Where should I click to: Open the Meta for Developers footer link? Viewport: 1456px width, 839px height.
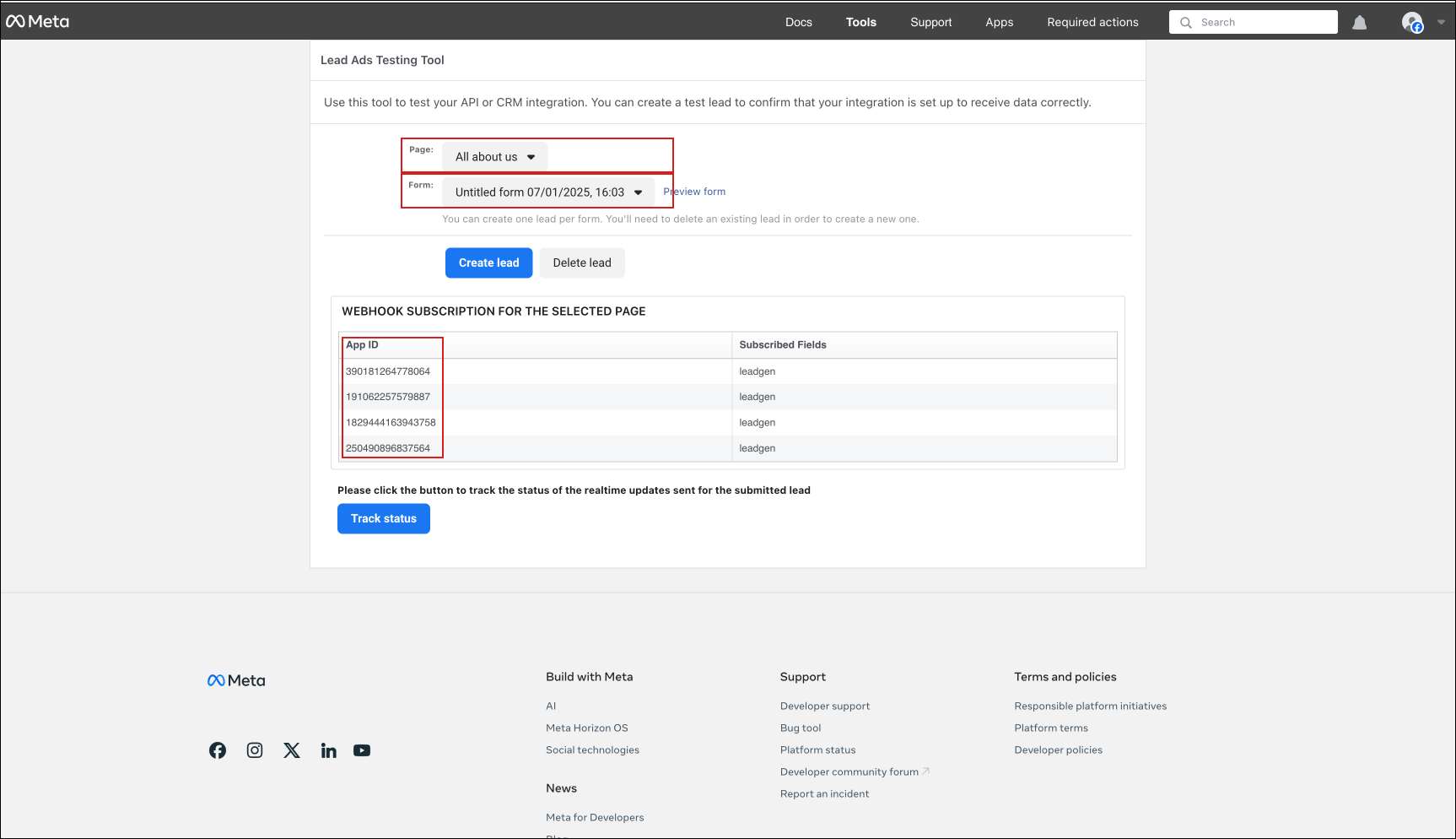click(x=595, y=817)
